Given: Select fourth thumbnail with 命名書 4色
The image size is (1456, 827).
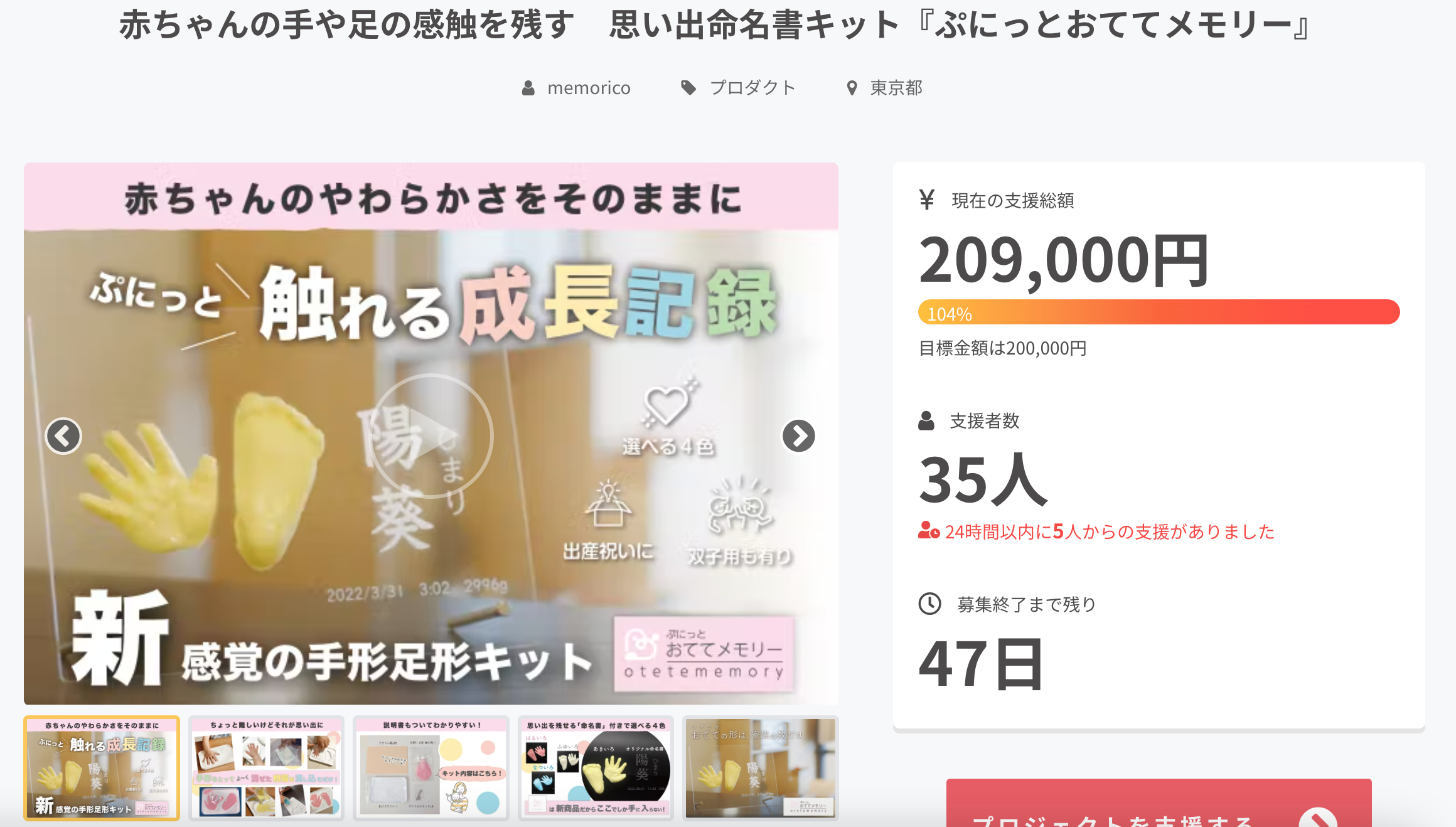Looking at the screenshot, I should [x=596, y=768].
